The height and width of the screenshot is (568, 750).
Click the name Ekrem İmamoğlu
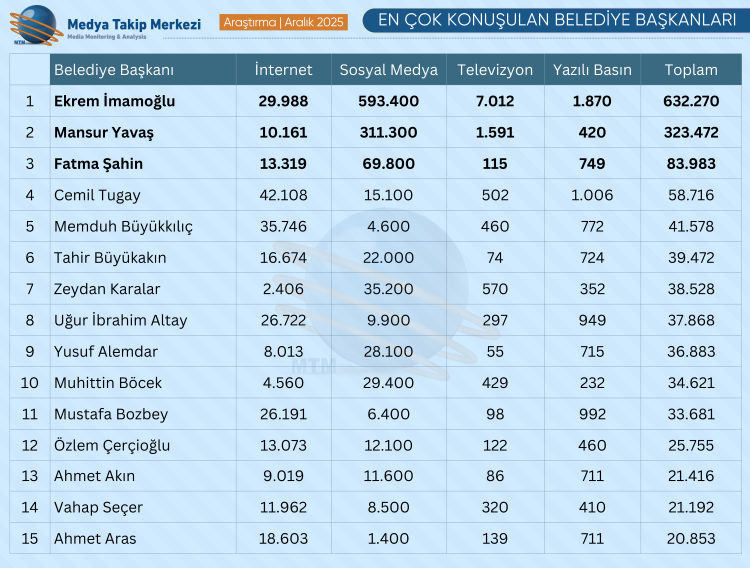point(114,101)
